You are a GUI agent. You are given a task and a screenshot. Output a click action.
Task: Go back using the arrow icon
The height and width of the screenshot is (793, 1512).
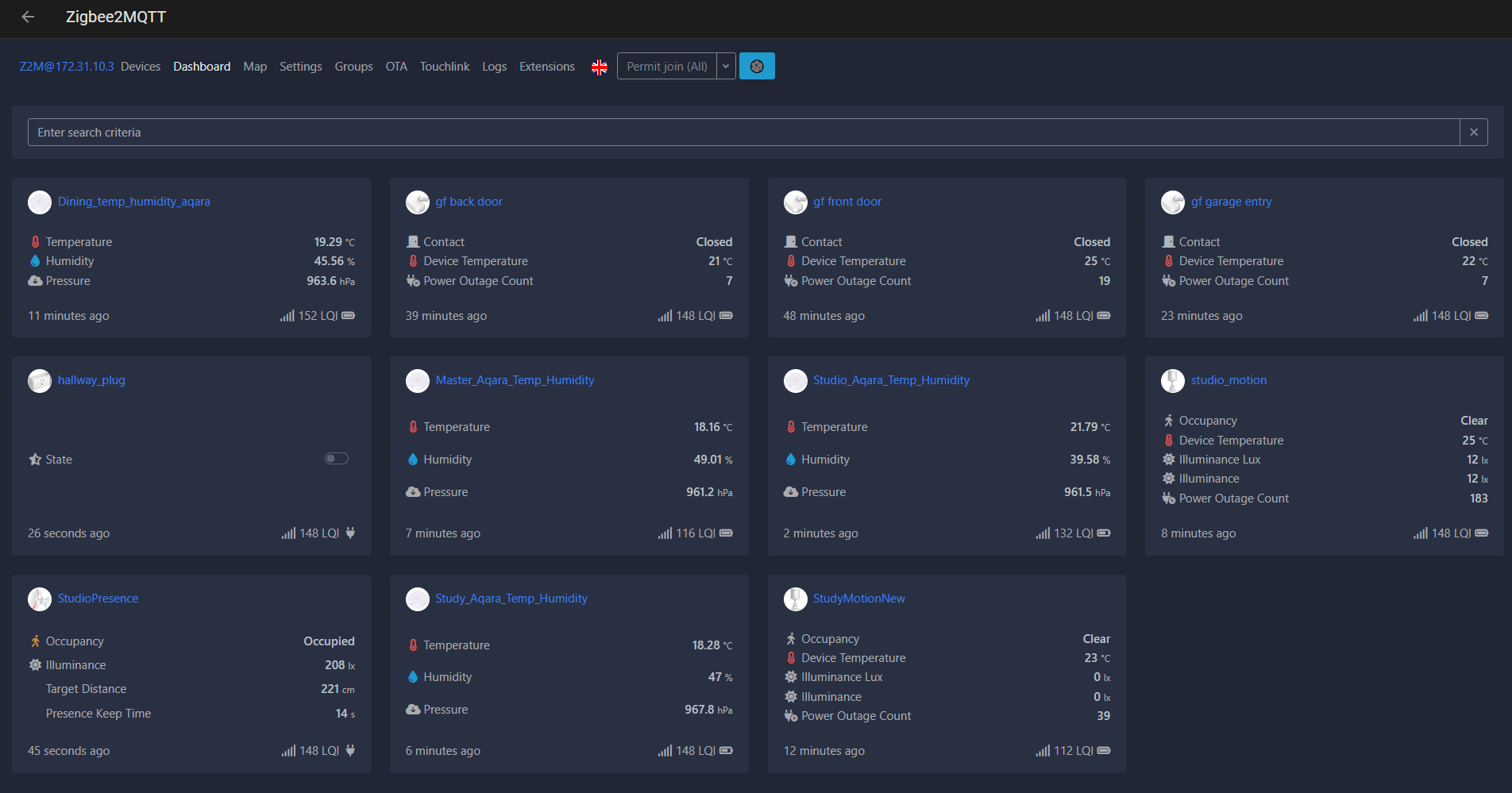[28, 17]
